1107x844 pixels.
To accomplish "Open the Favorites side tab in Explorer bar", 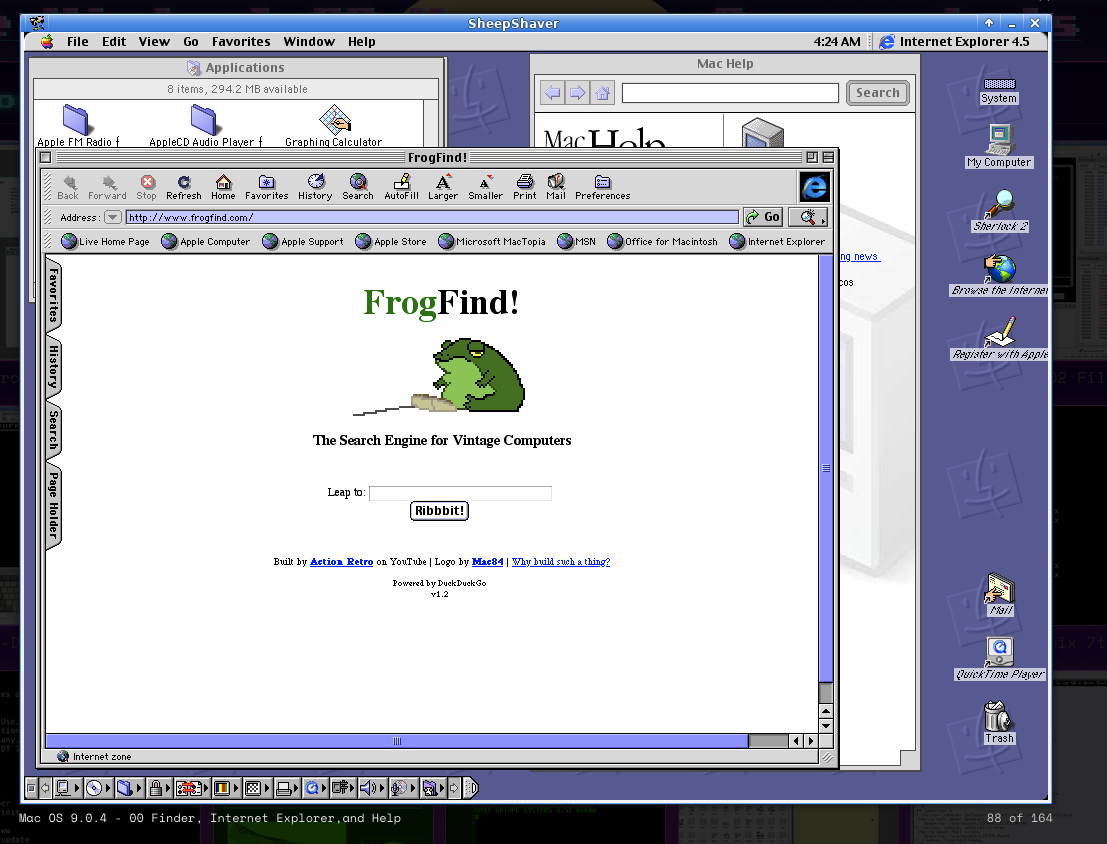I will click(54, 295).
